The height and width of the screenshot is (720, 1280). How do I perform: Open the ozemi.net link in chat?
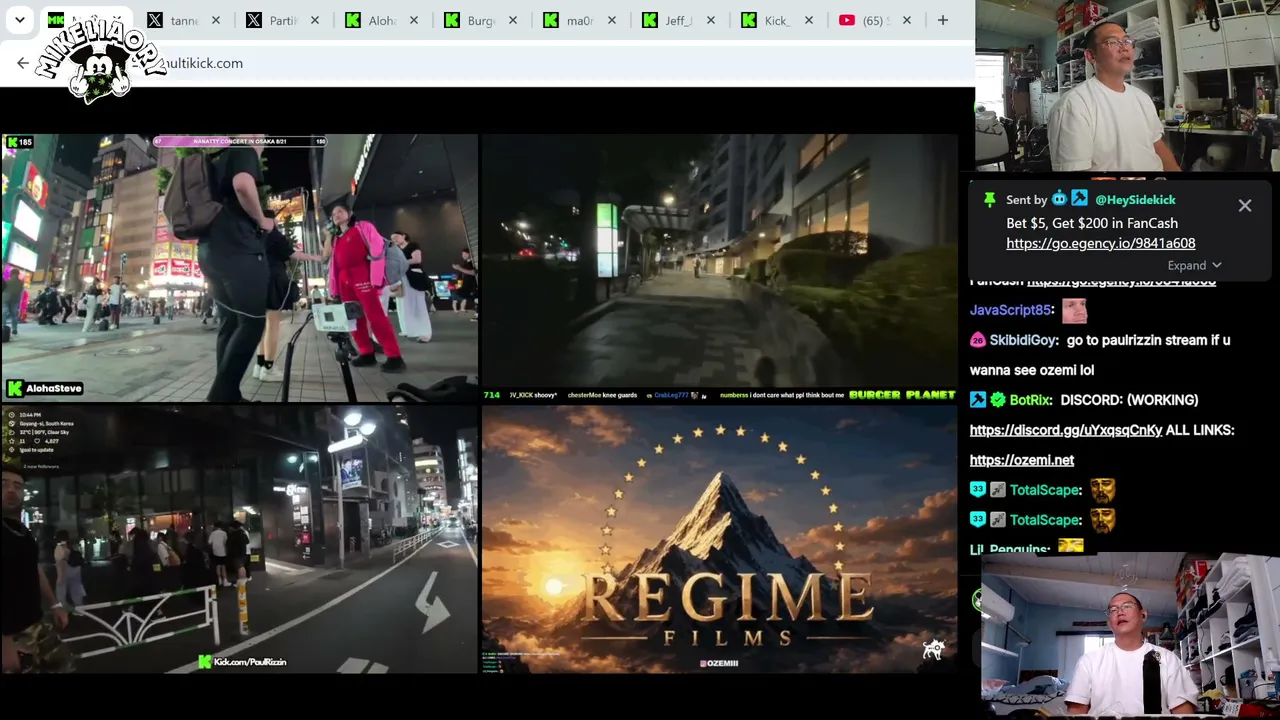(x=1022, y=460)
